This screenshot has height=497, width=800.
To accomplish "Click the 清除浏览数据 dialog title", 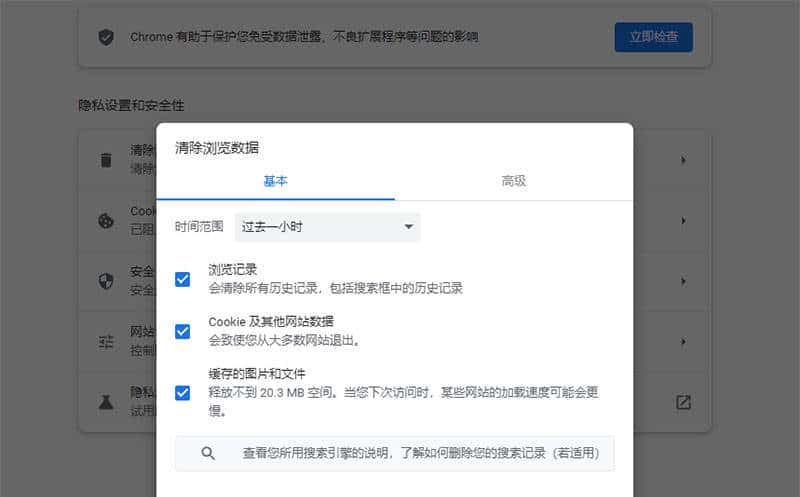I will (x=217, y=148).
